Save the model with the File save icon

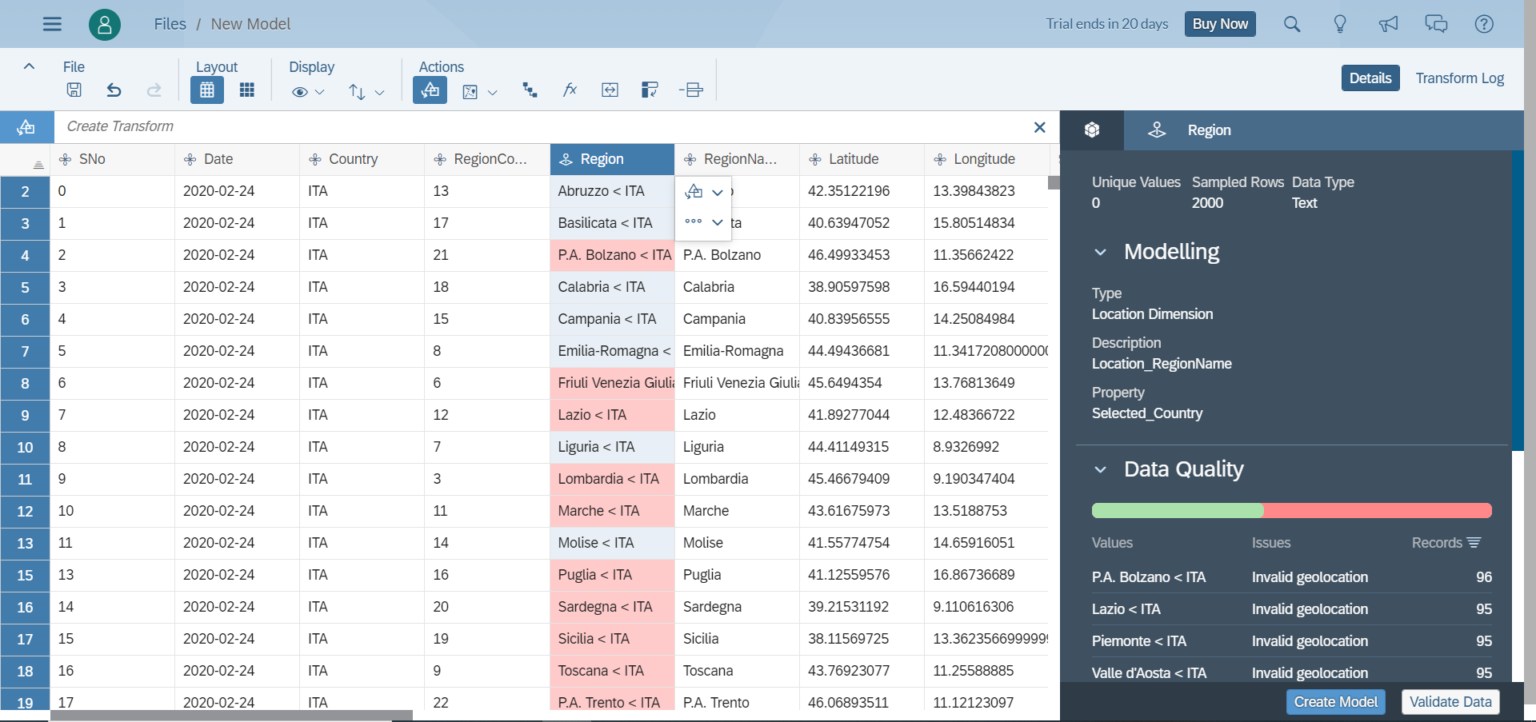(x=74, y=90)
